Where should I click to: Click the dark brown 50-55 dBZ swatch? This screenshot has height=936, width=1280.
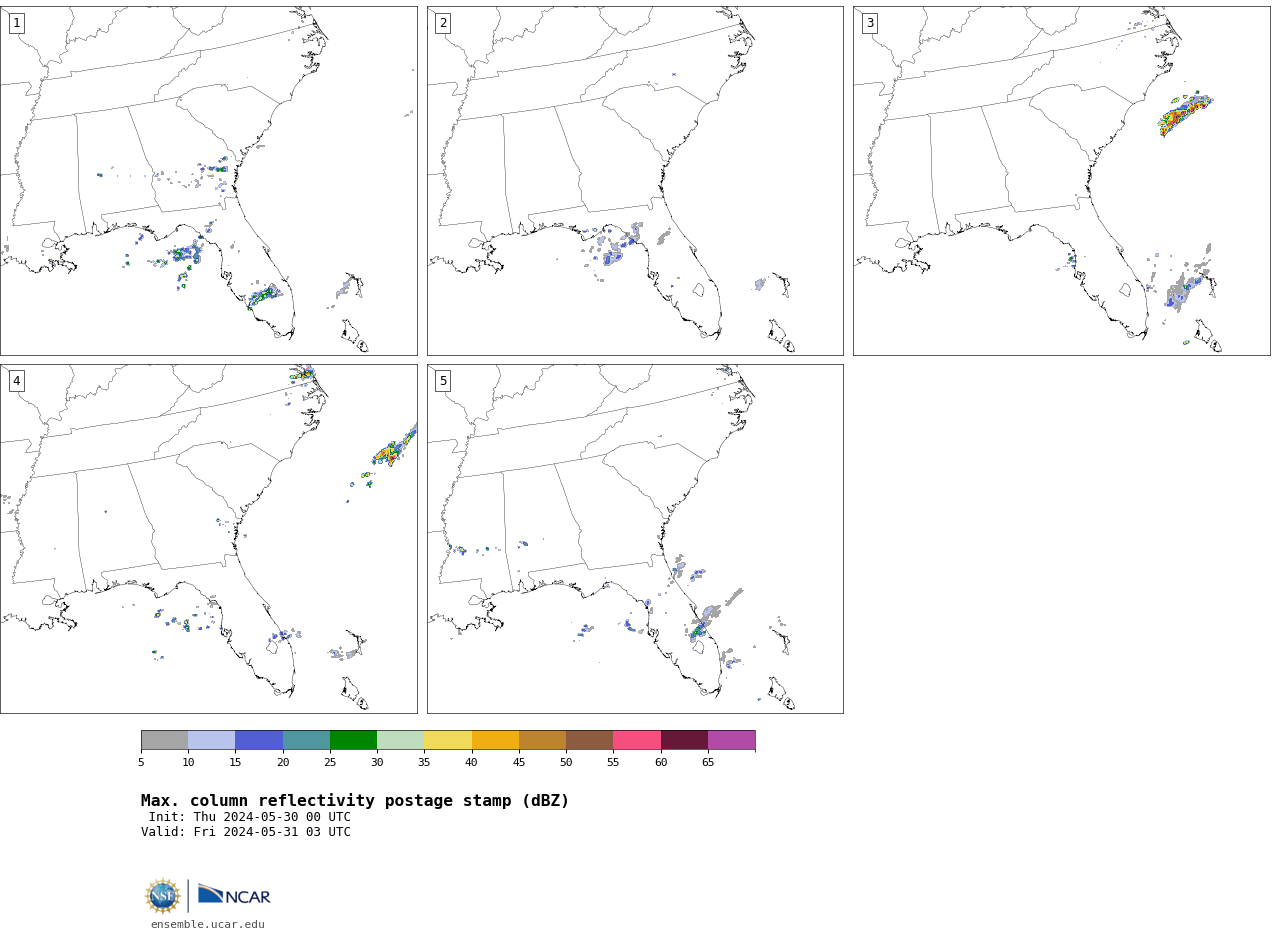[589, 740]
